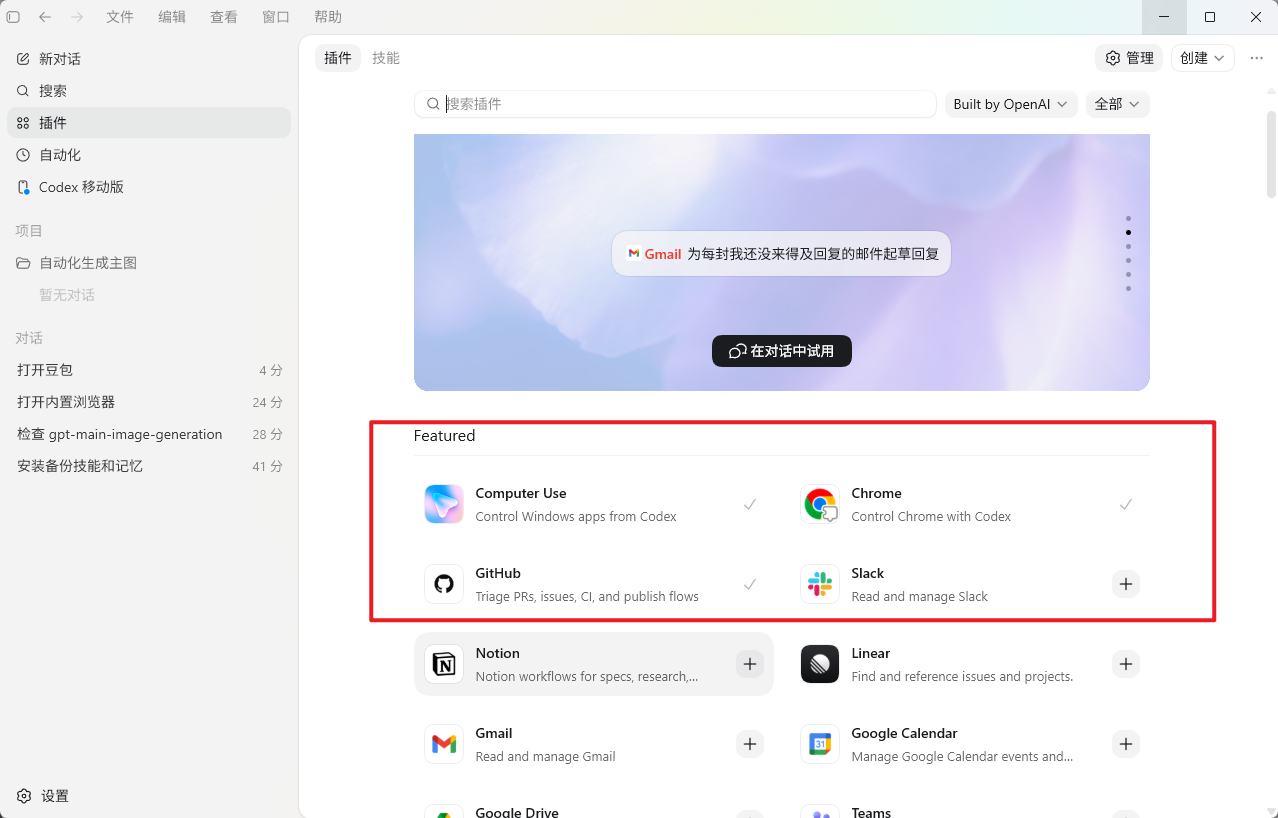Go back with the left arrow
The width and height of the screenshot is (1278, 818).
coord(45,17)
